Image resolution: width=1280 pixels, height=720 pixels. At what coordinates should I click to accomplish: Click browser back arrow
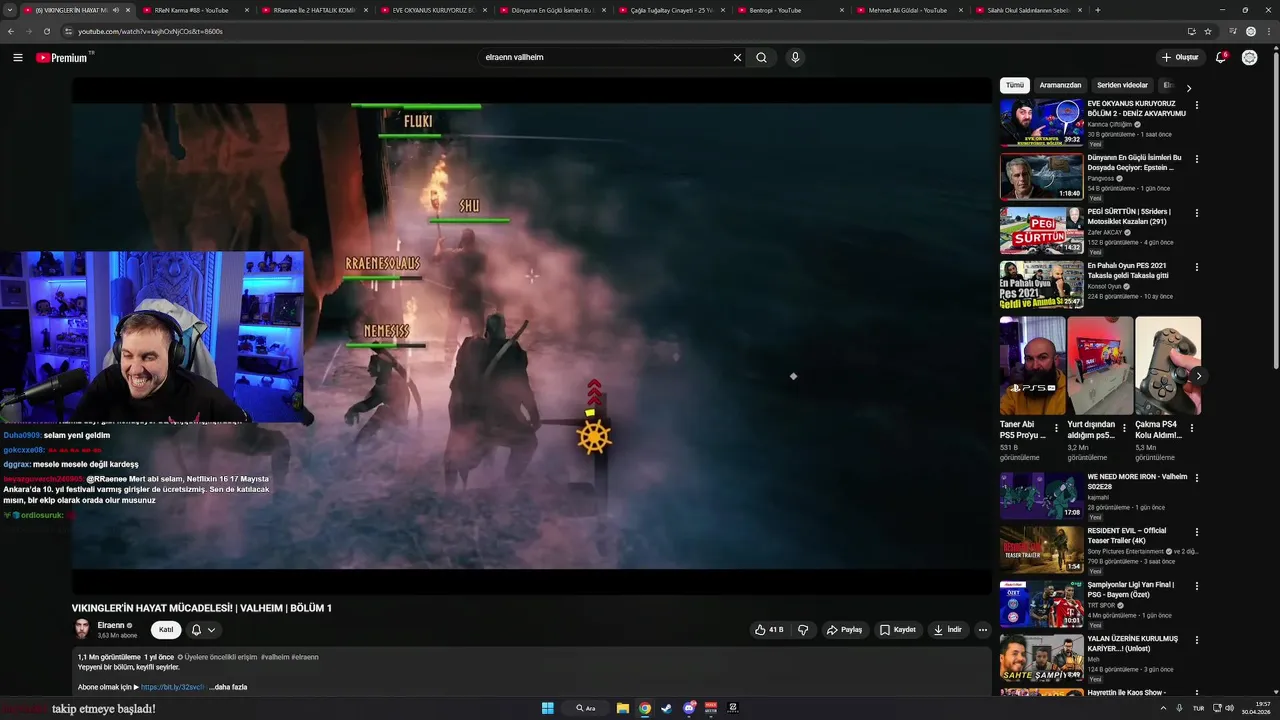click(11, 31)
